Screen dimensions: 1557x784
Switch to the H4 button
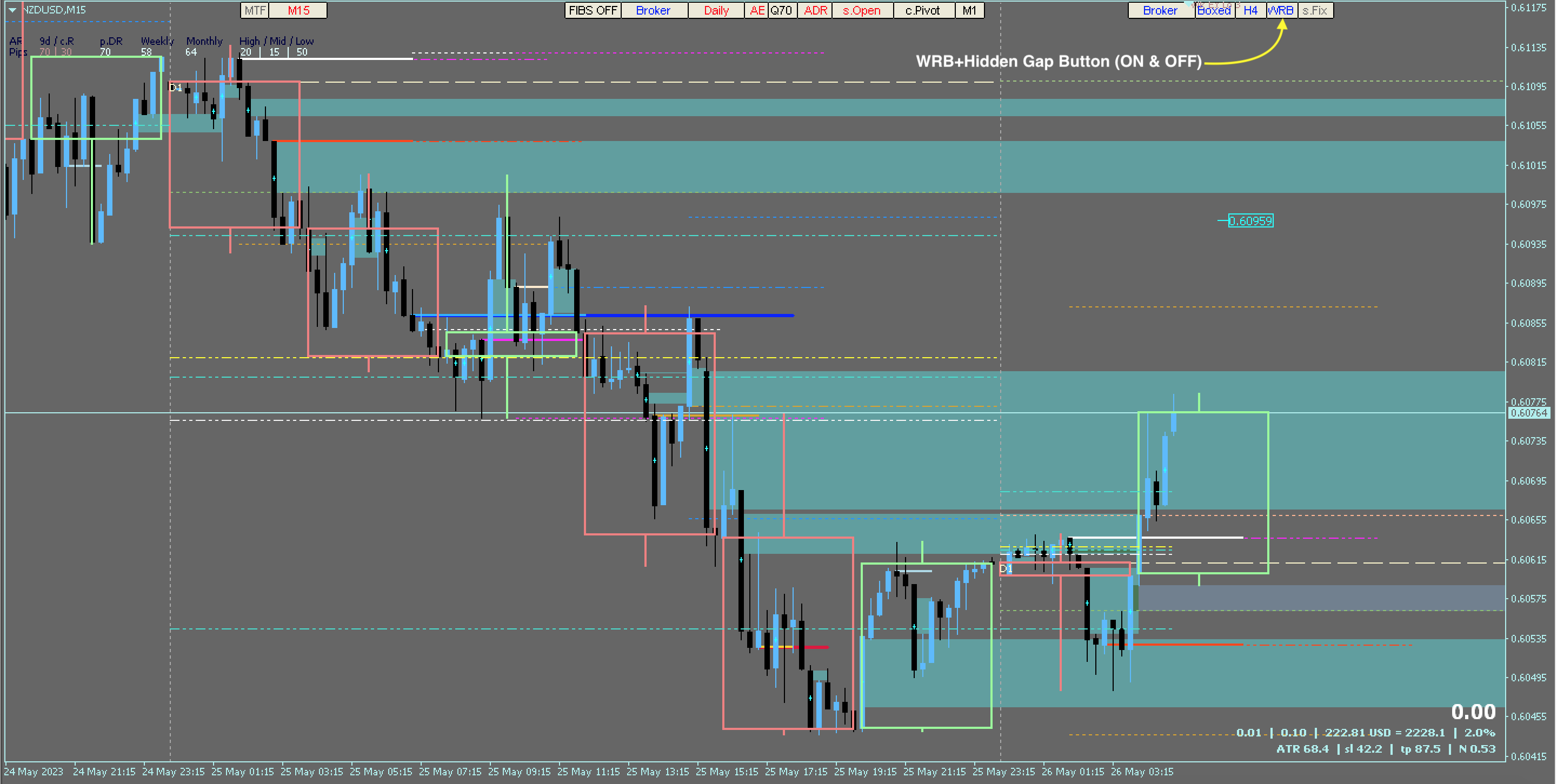tap(1250, 10)
